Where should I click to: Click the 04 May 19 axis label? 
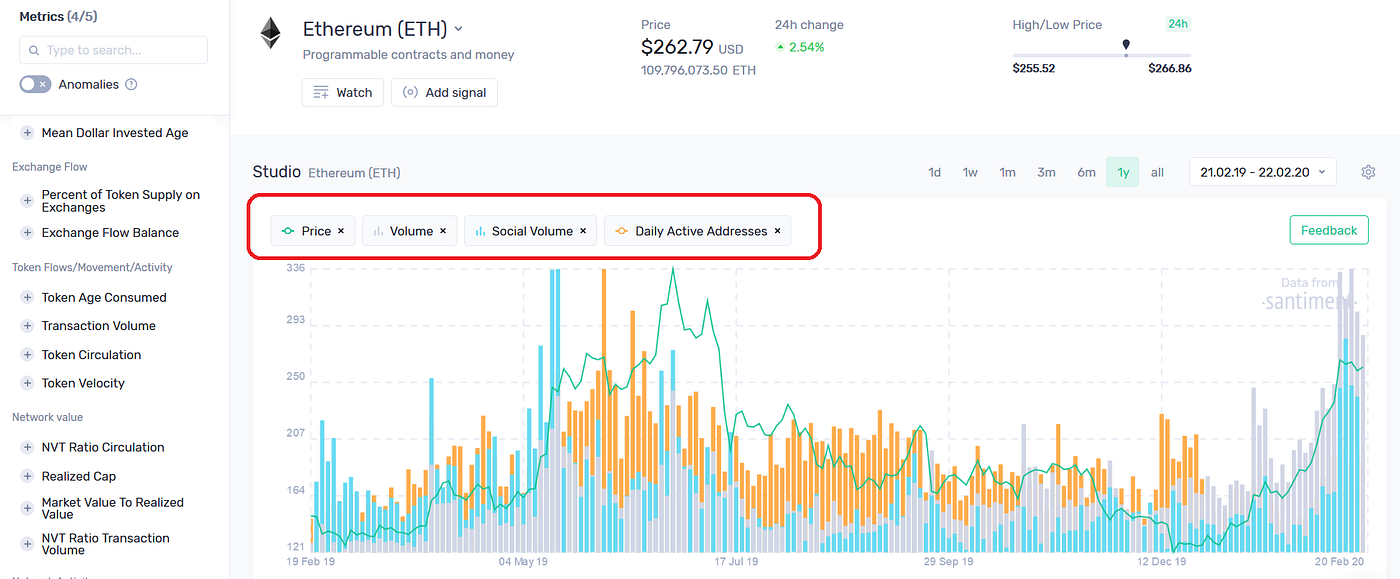click(x=523, y=562)
